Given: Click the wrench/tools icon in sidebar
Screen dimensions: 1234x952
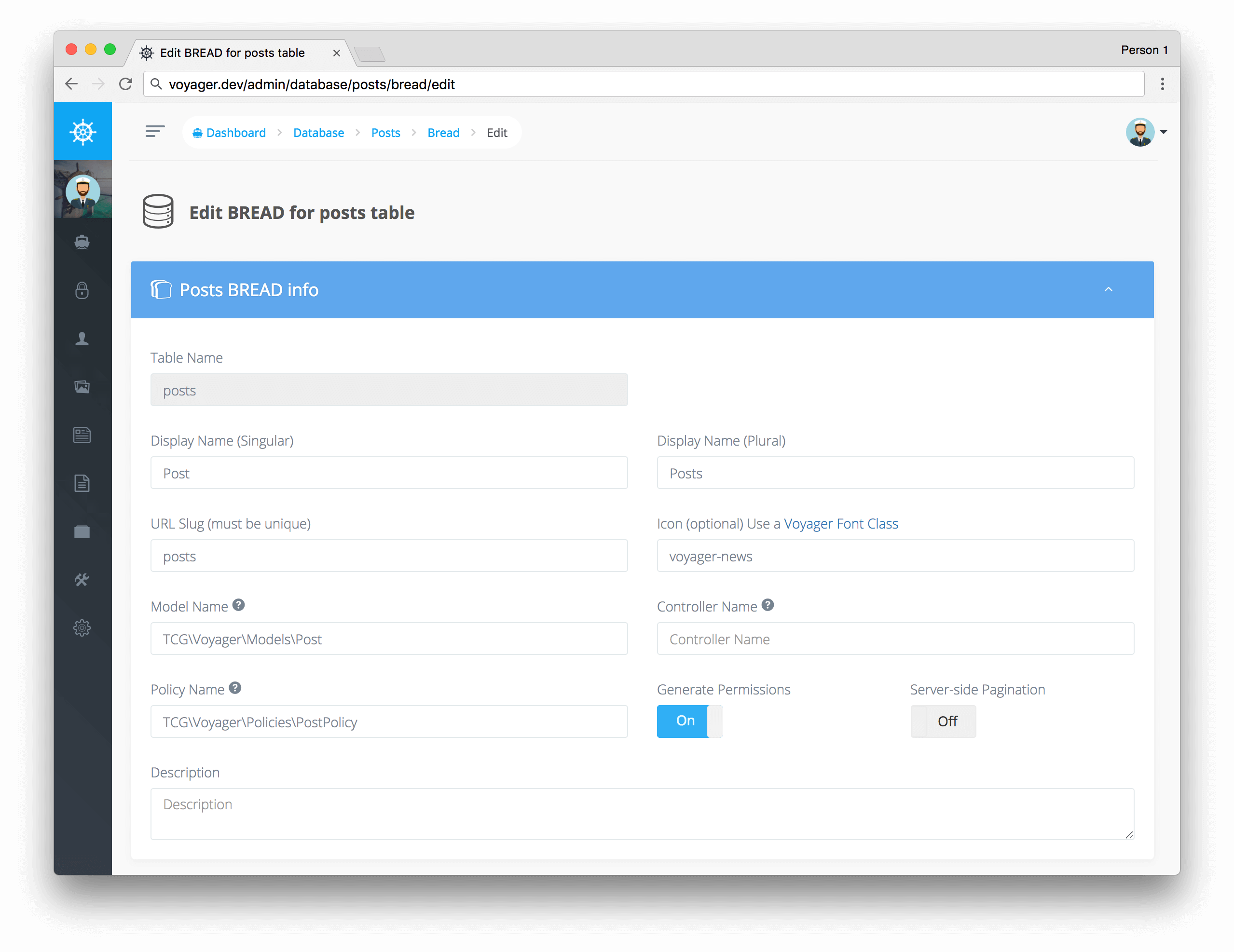Looking at the screenshot, I should [84, 579].
